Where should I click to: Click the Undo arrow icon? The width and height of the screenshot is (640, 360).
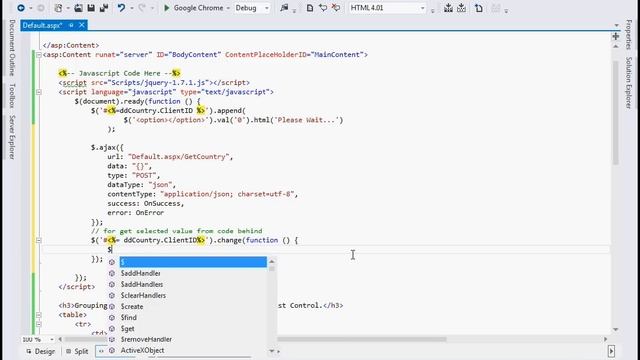(x=121, y=8)
